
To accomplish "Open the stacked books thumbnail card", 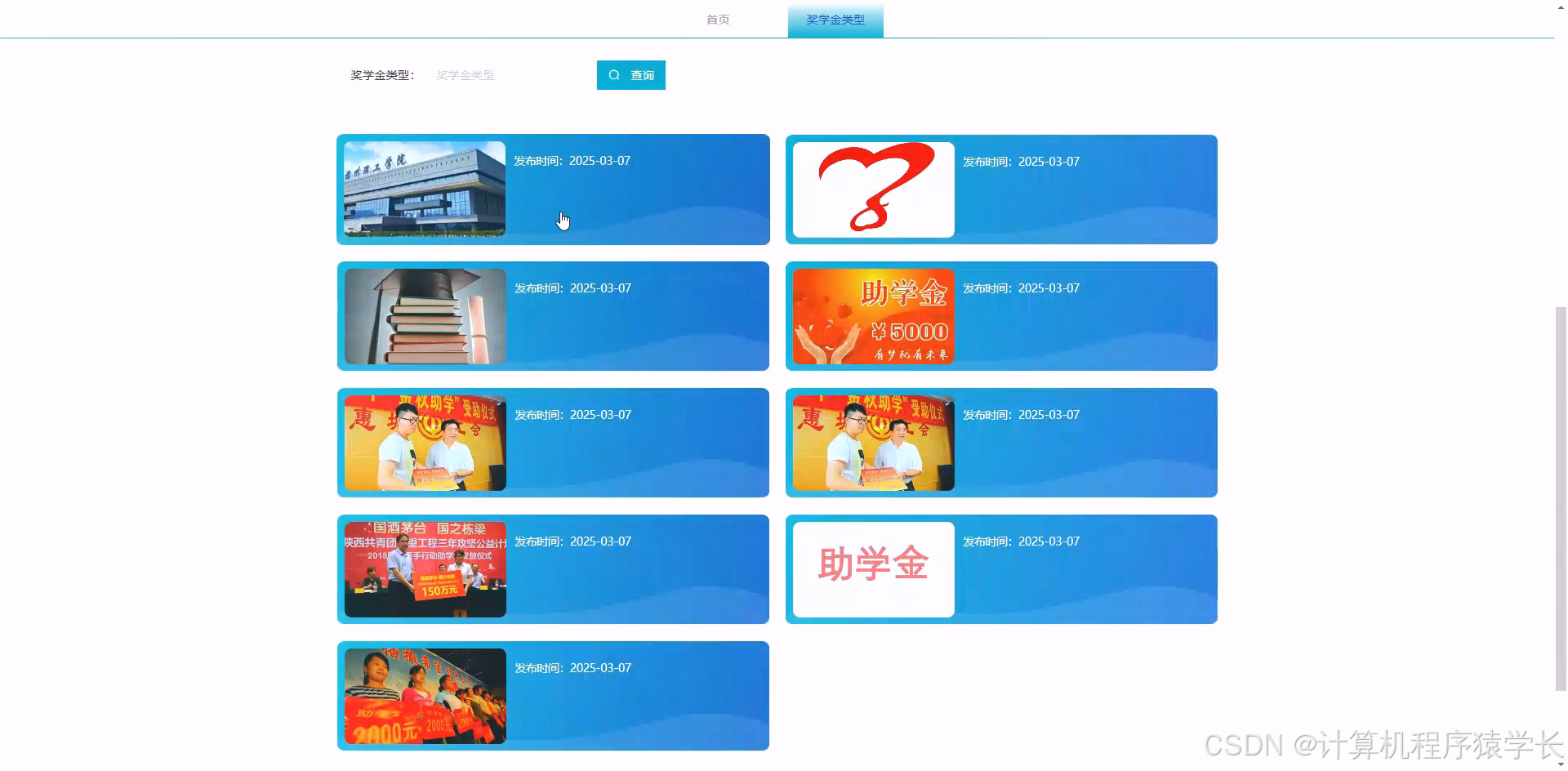I will click(x=425, y=316).
